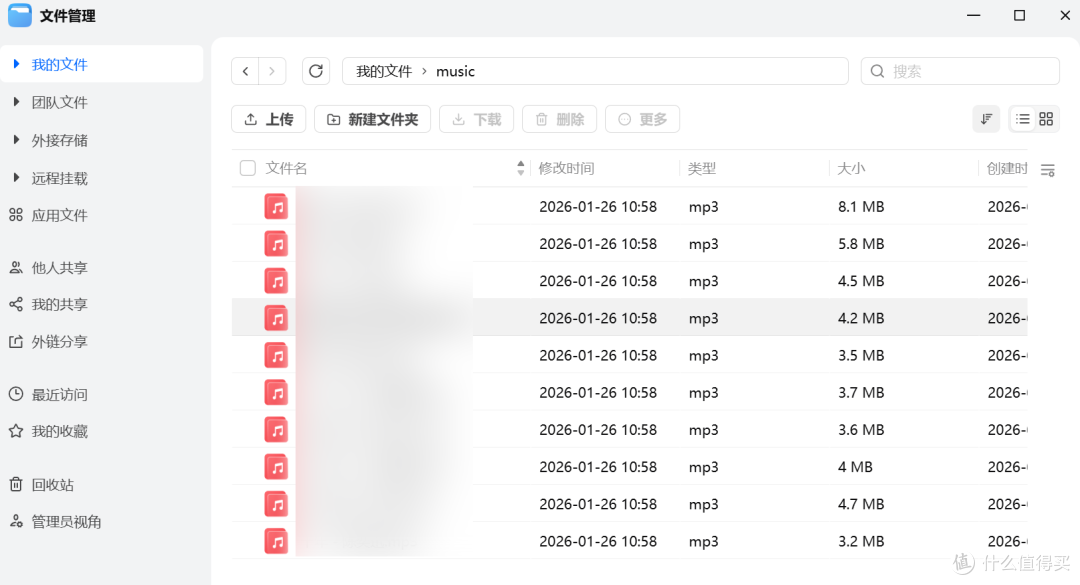The width and height of the screenshot is (1080, 585).
Task: Click the music icon of 4.7 MB file
Action: [276, 504]
